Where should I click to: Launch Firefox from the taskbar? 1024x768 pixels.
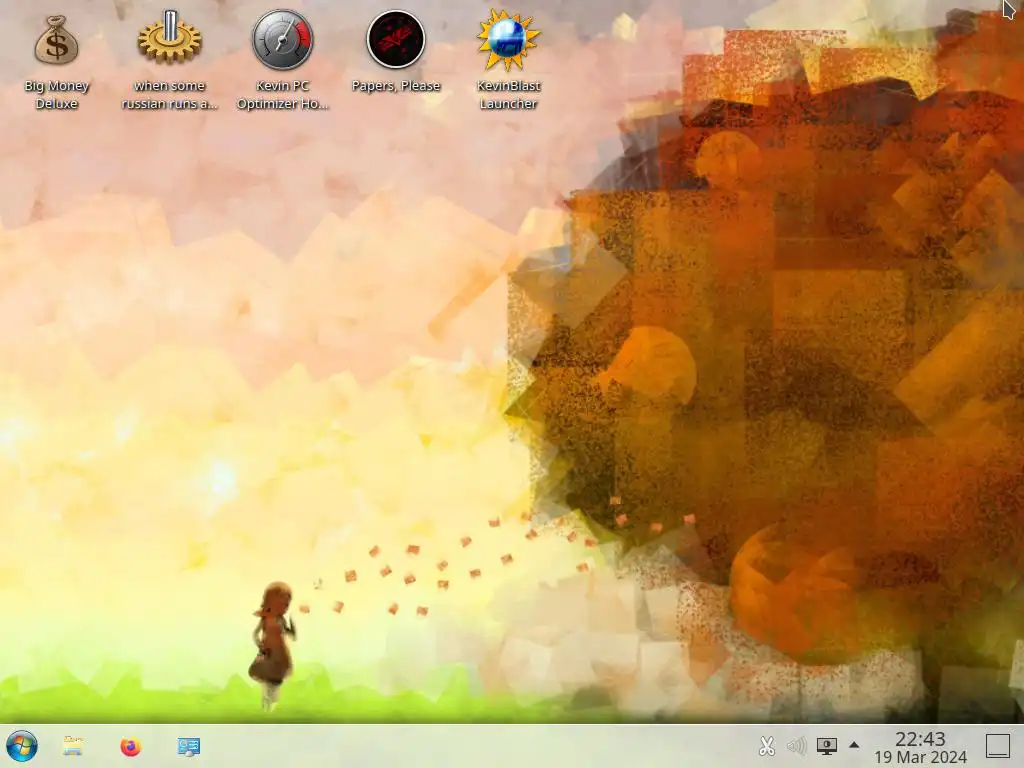[x=131, y=746]
